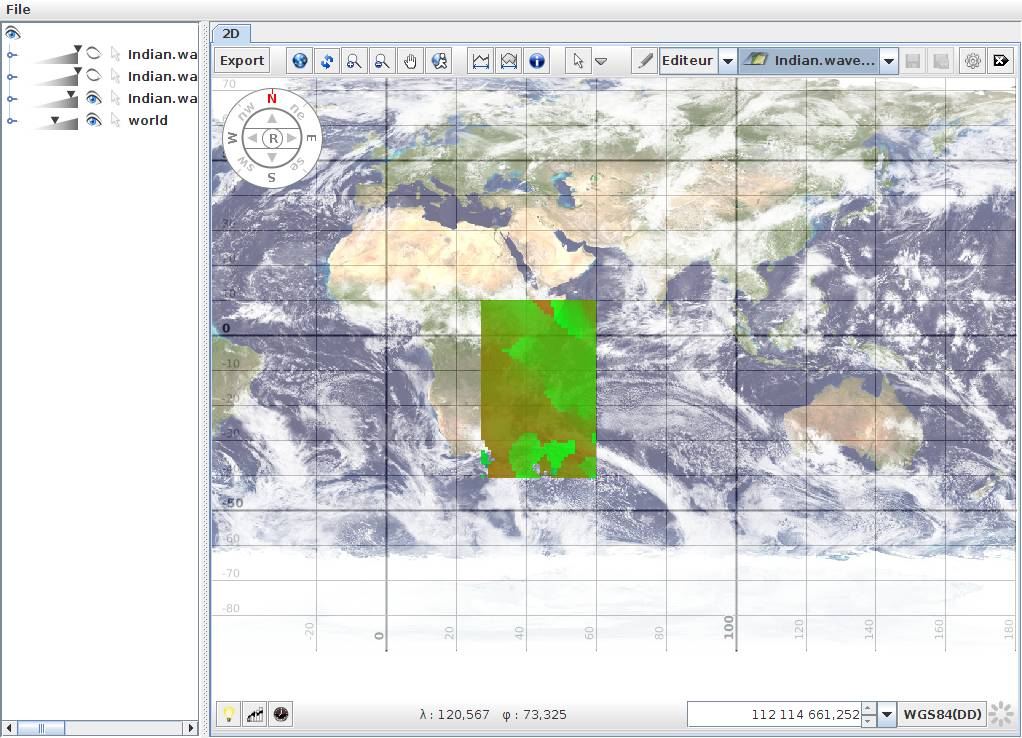Click the light bulb icon in status bar
The width and height of the screenshot is (1022, 738).
229,714
